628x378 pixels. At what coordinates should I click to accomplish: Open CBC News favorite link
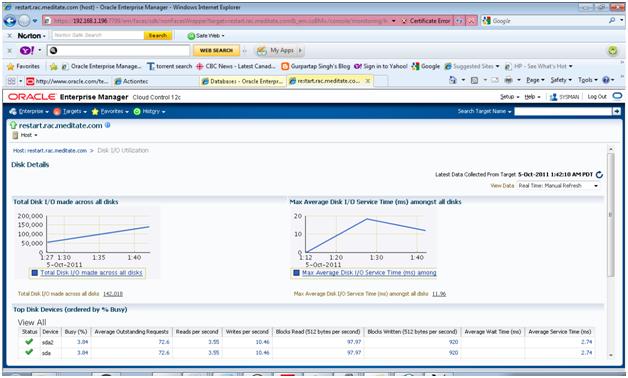click(236, 66)
